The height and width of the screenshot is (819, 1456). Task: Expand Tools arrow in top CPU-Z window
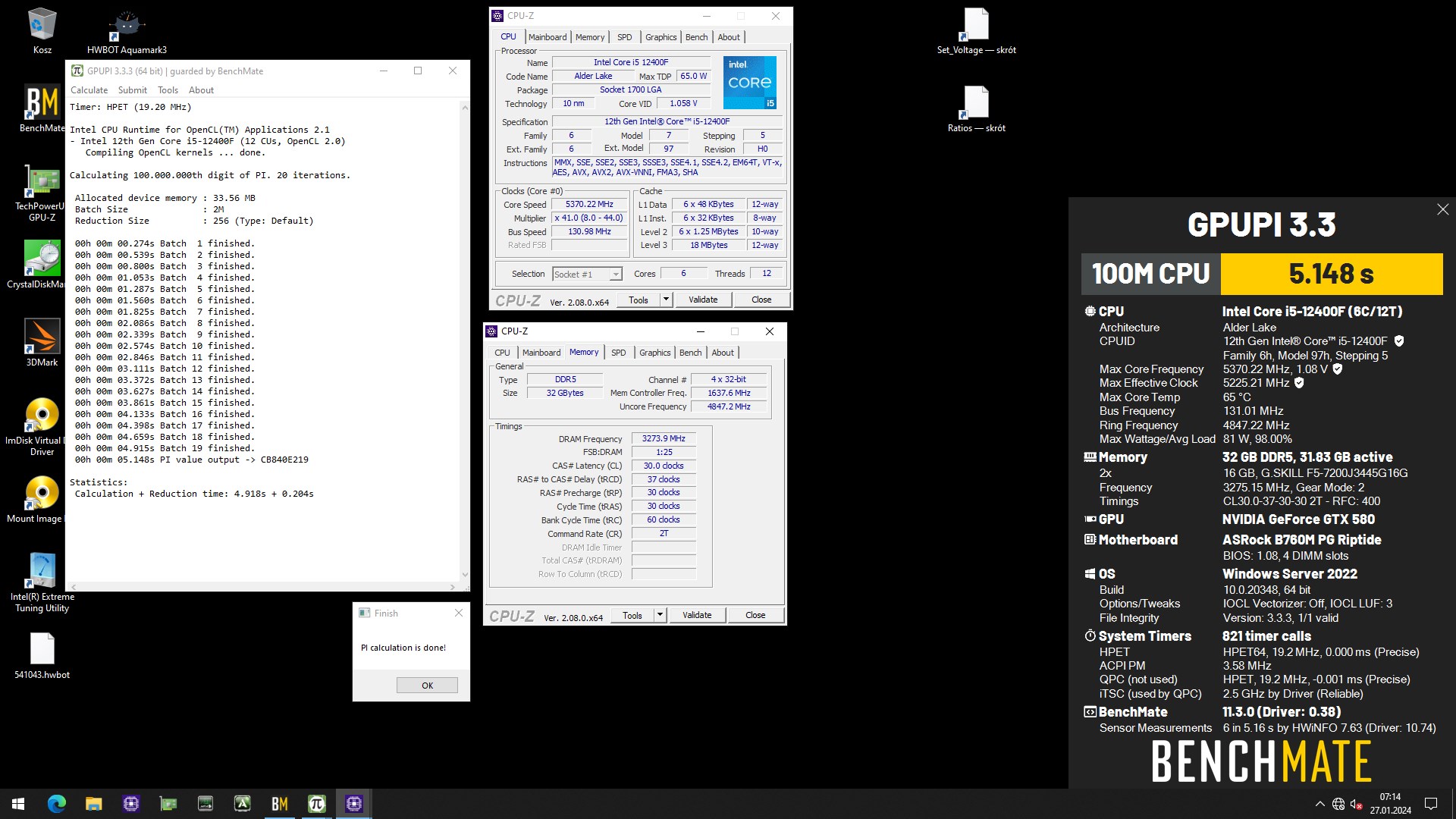tap(666, 300)
